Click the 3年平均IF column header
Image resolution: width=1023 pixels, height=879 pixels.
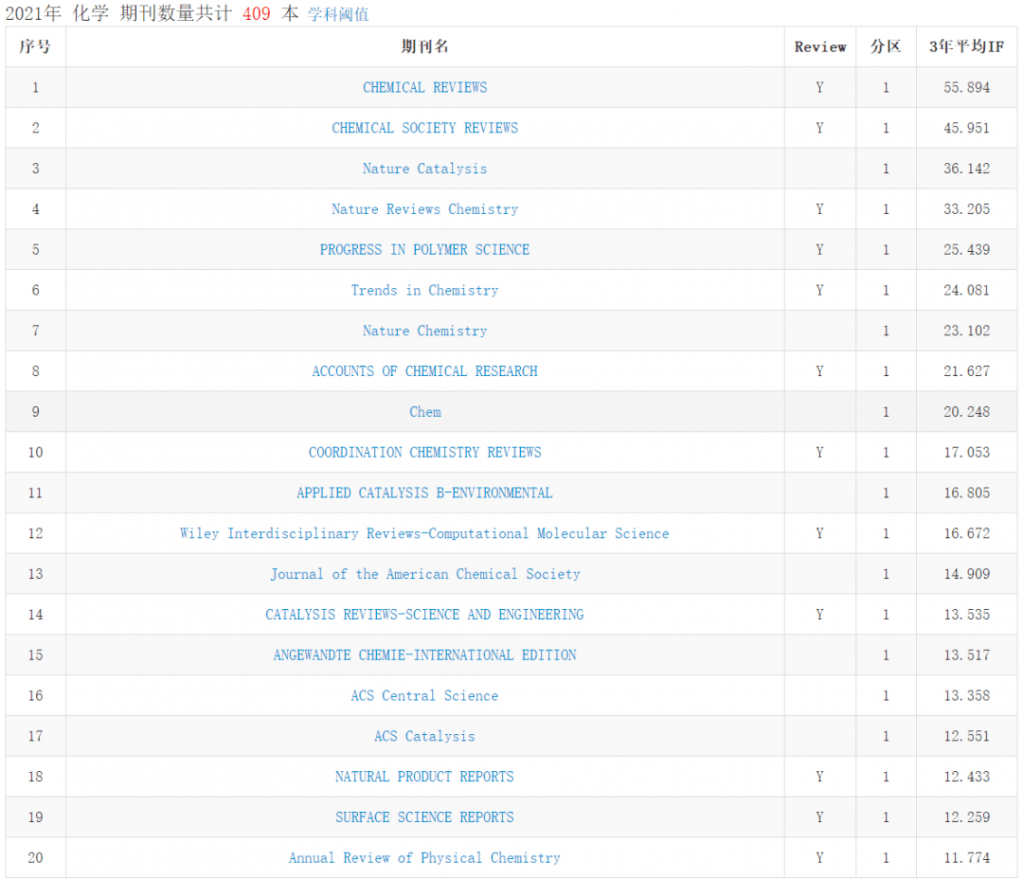coord(966,46)
